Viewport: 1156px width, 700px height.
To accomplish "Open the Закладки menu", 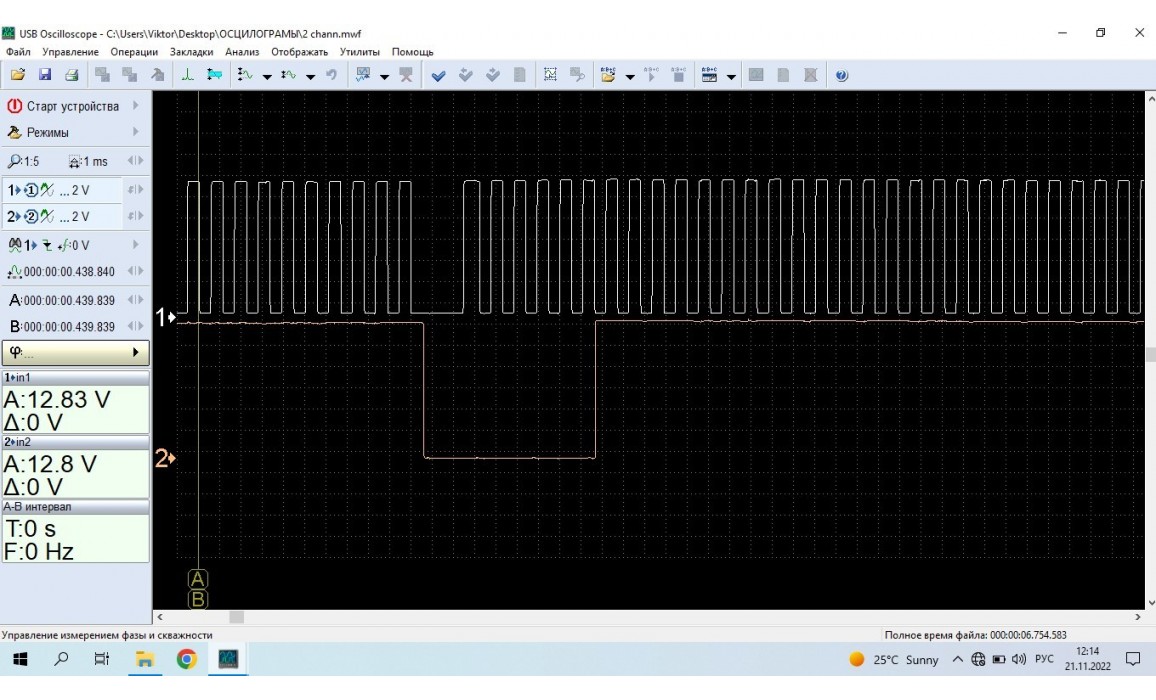I will 191,52.
